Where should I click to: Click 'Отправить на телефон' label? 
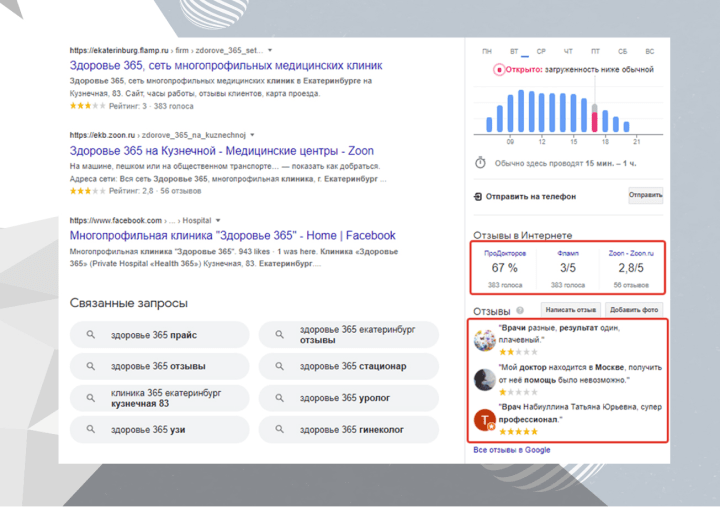coord(531,197)
